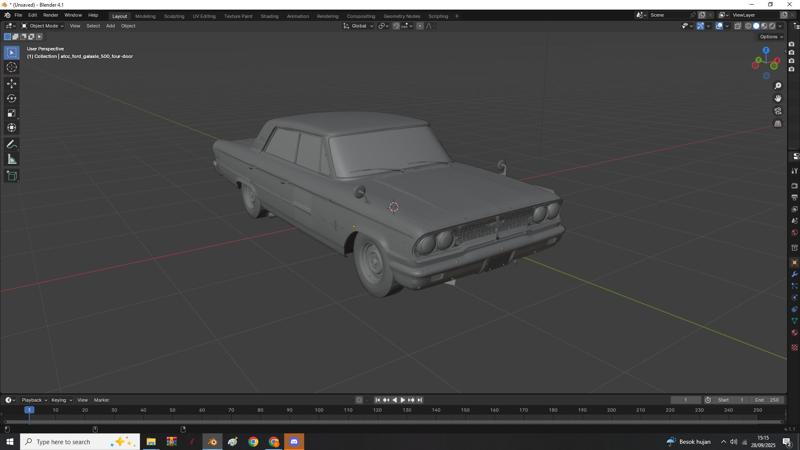Click the current frame number field
The image size is (800, 450).
[x=685, y=400]
